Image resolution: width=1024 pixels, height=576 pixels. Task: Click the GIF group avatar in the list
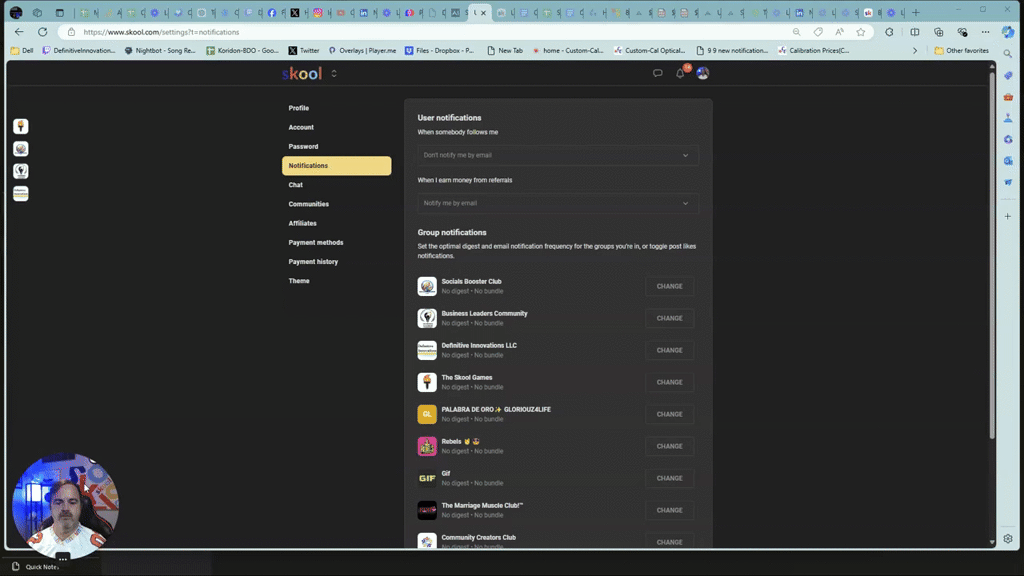(x=426, y=477)
